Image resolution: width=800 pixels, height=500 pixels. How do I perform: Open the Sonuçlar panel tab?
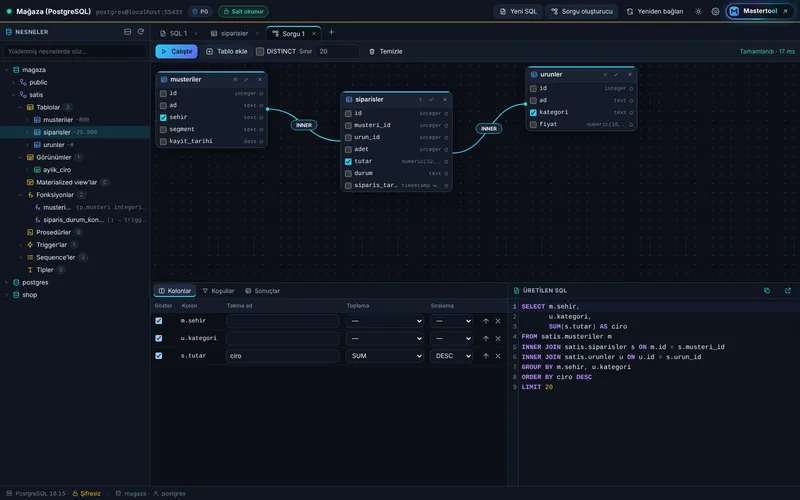[x=262, y=291]
